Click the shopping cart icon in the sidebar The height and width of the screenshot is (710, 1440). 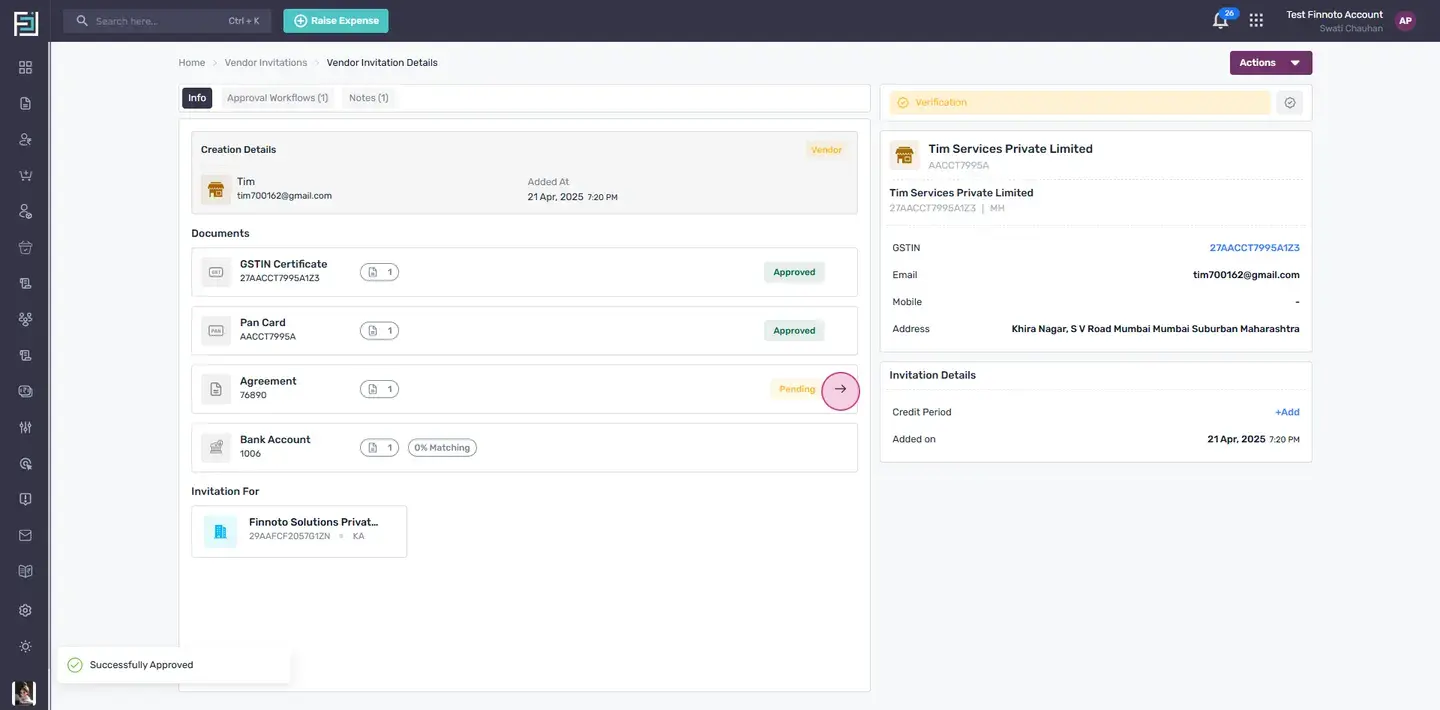25,175
